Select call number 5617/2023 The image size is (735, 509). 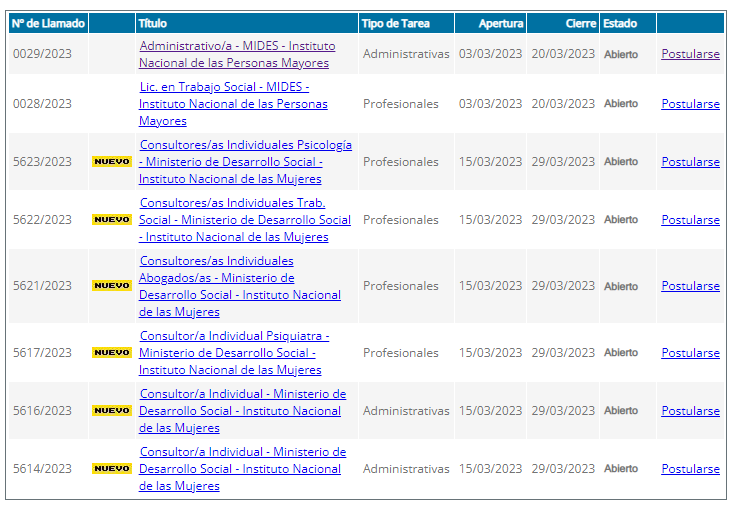(x=42, y=353)
